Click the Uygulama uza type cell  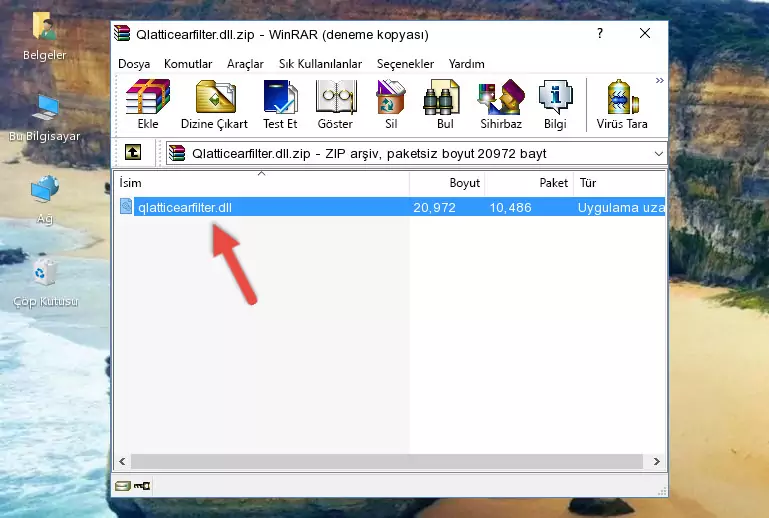(621, 207)
